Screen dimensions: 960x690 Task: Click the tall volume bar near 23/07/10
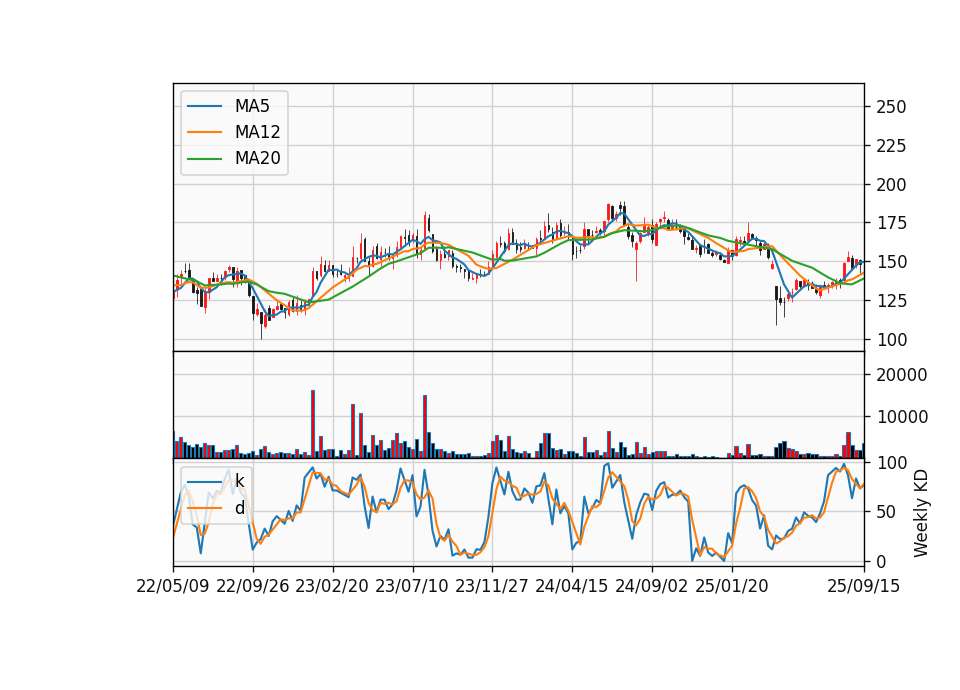pos(425,427)
